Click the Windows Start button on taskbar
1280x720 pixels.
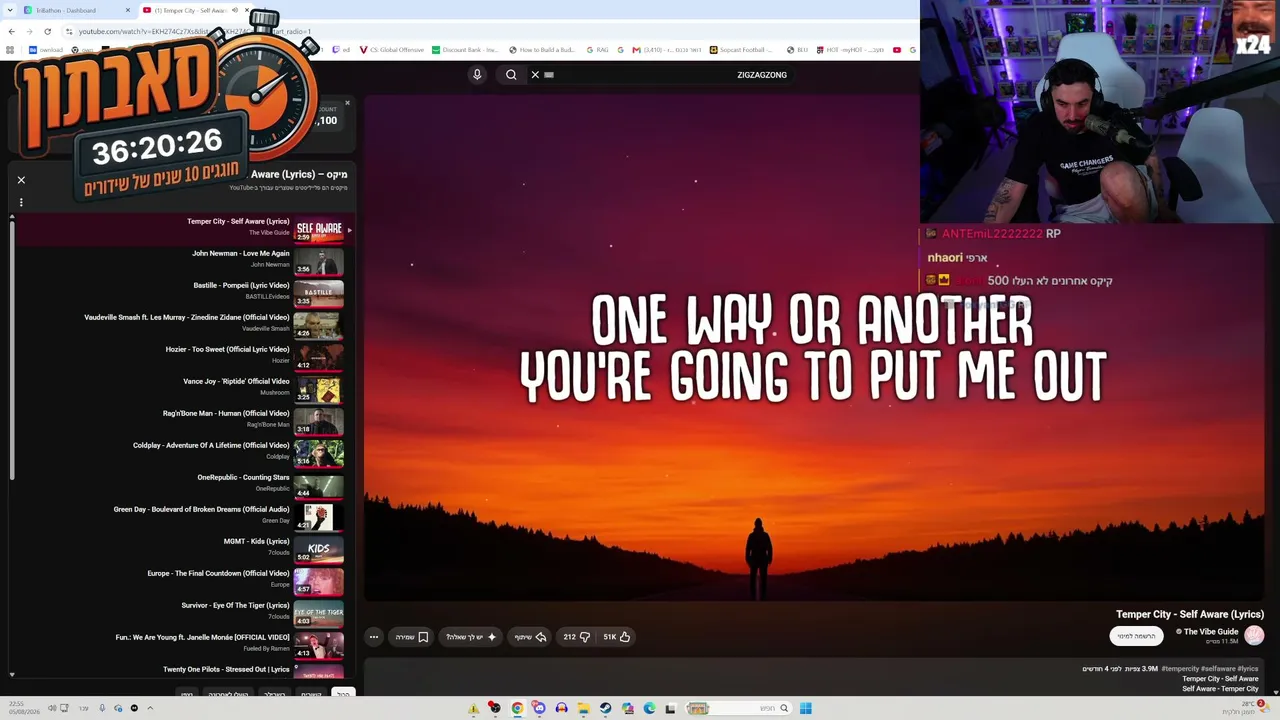coord(805,708)
